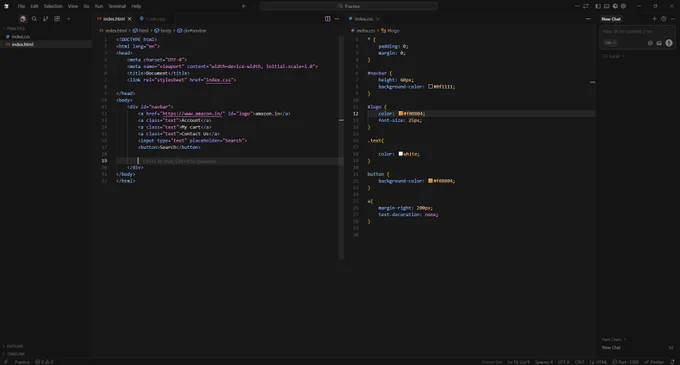
Task: Open New Chat entry in past chats list
Action: point(637,348)
